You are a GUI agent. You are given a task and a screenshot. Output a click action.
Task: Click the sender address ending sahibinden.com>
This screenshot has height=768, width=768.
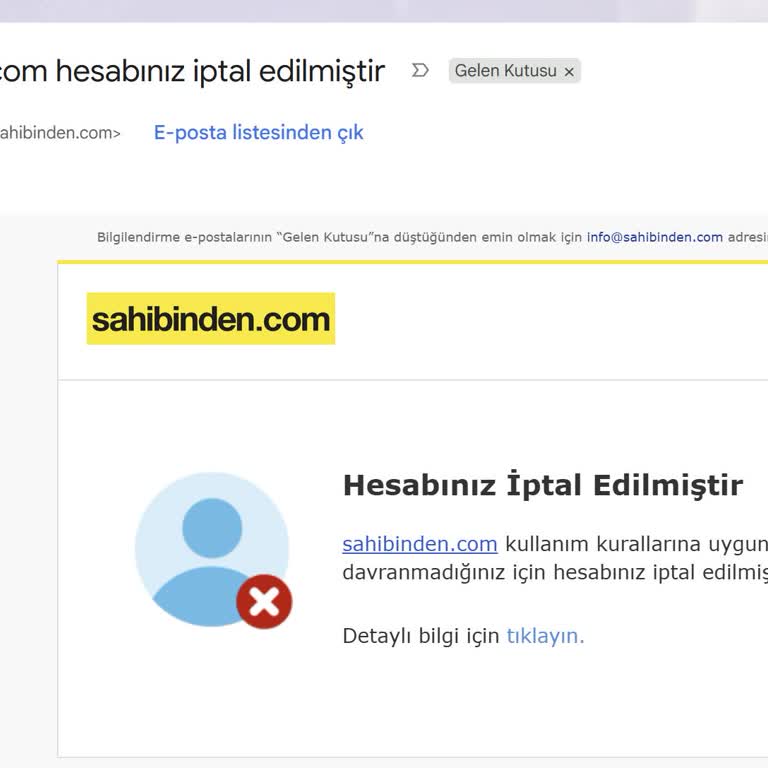(60, 133)
